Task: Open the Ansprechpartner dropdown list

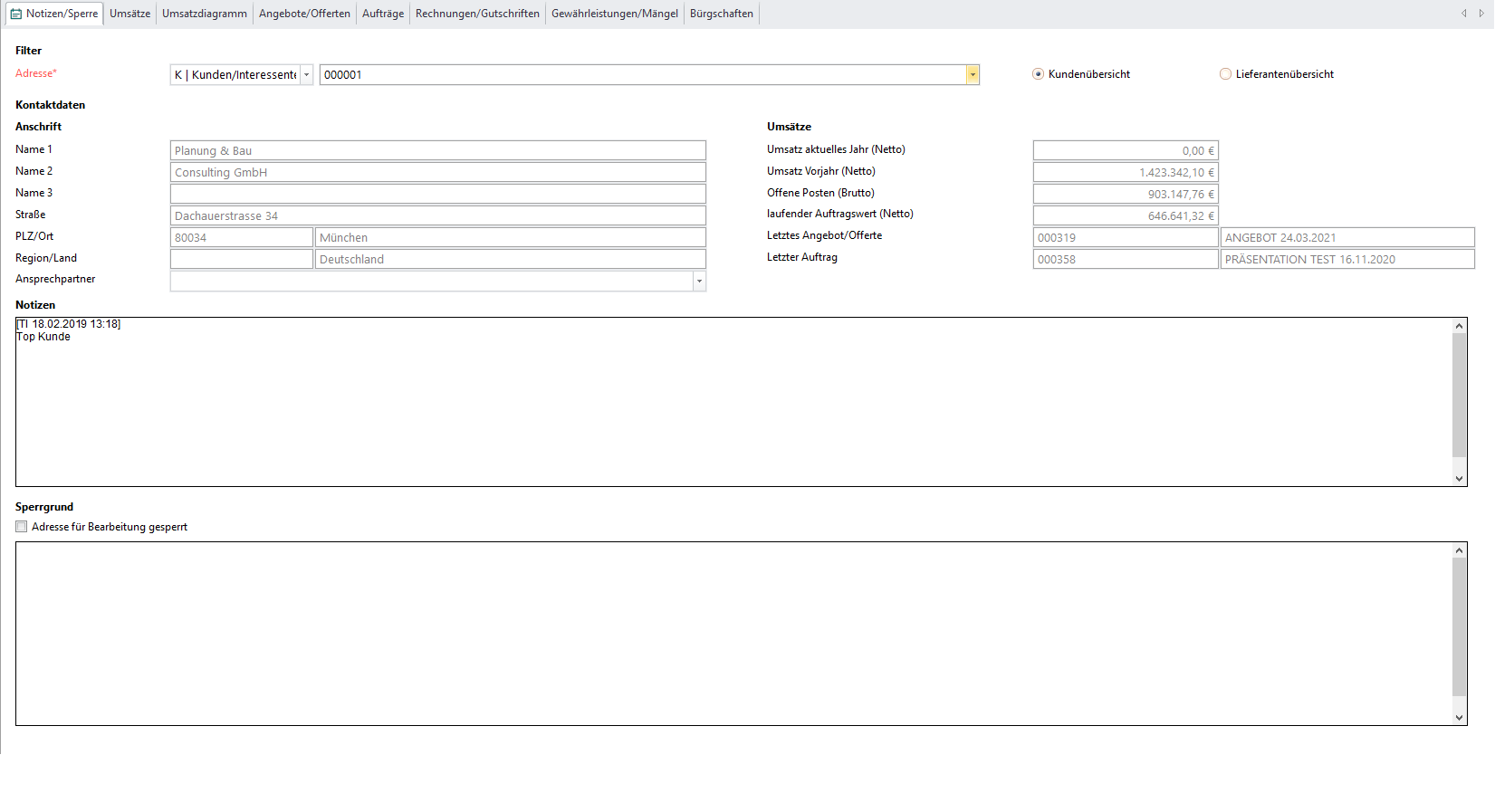Action: [699, 282]
